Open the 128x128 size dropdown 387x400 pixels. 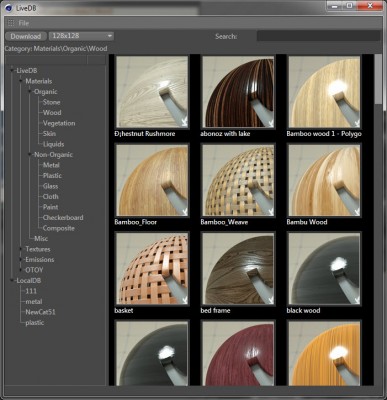coord(81,36)
